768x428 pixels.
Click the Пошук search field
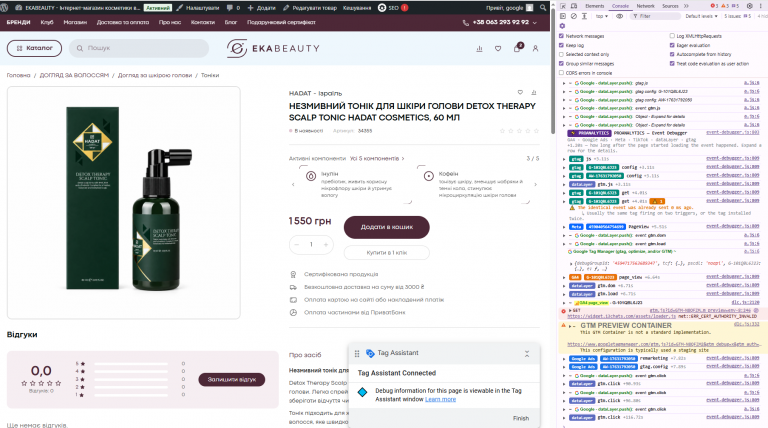[x=139, y=48]
